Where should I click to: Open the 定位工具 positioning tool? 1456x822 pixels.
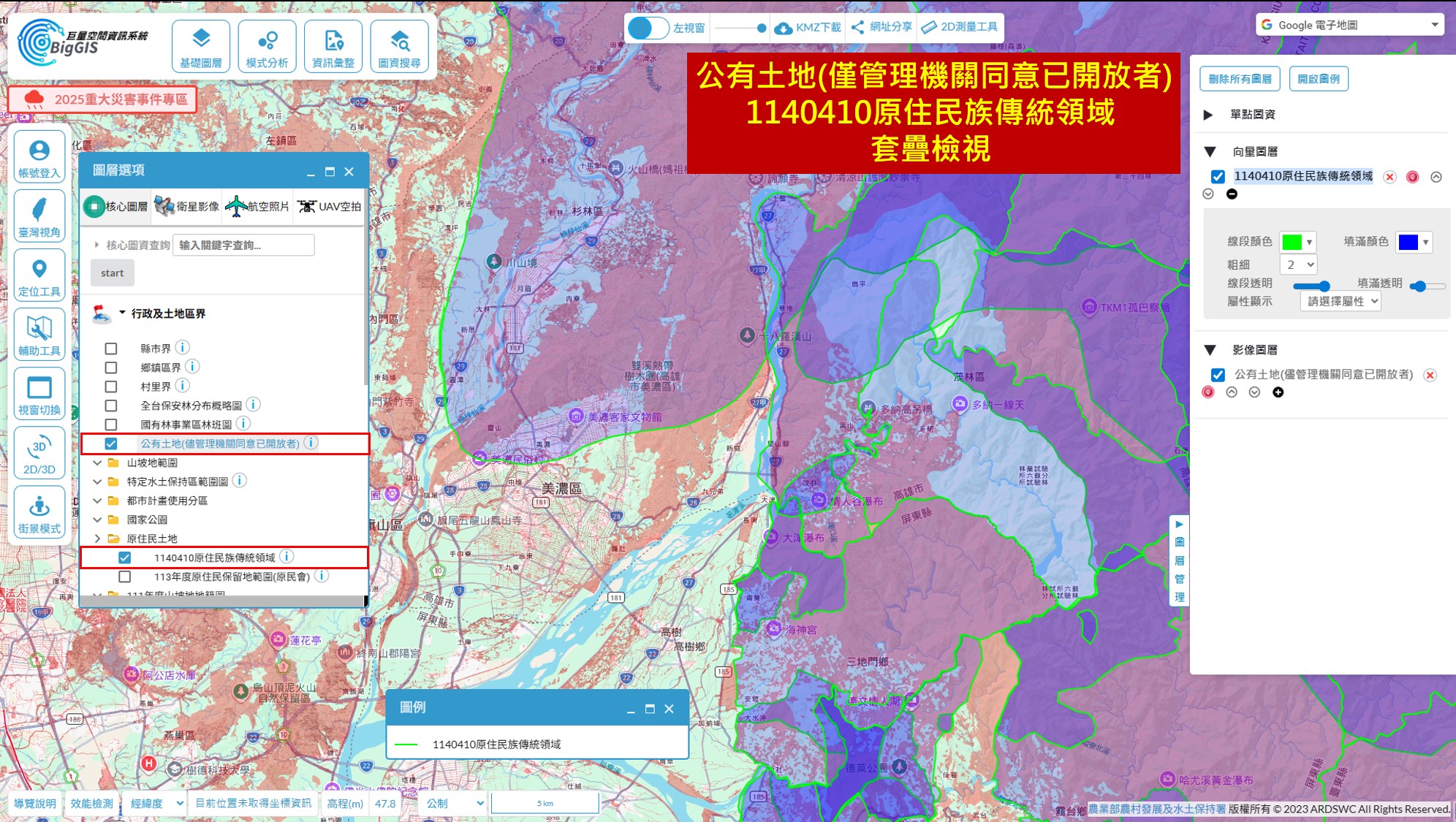coord(39,275)
